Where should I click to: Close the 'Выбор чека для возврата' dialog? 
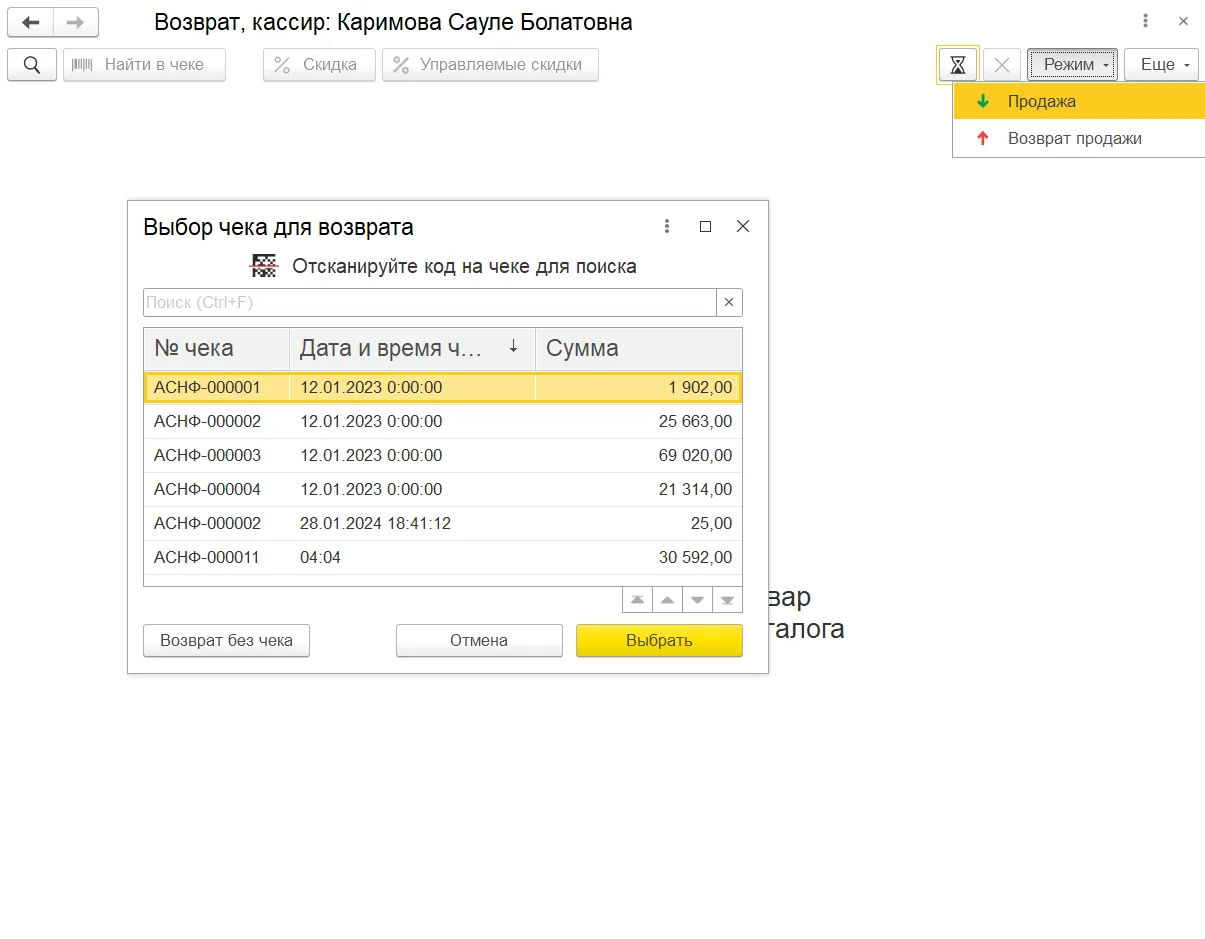pyautogui.click(x=743, y=227)
